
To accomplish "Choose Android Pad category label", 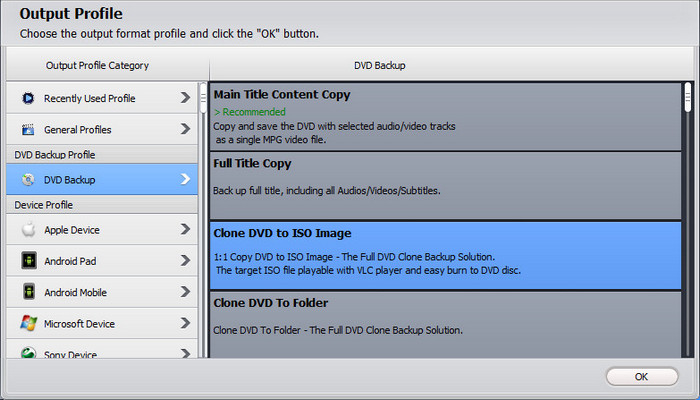I will (x=70, y=261).
